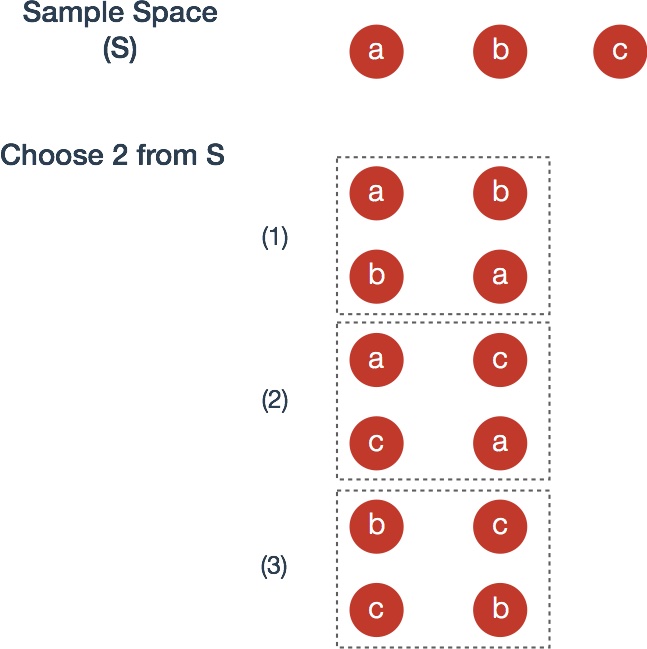
Task: Click circle 'c' in the Sample Space row
Action: (620, 51)
